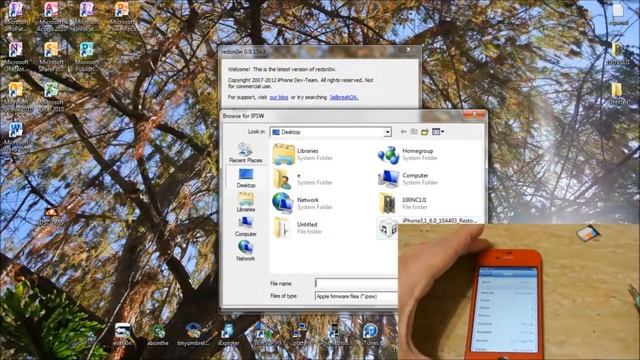Viewport: 640px width, 360px height.
Task: Open the iTunes desktop shortcut
Action: click(x=370, y=334)
